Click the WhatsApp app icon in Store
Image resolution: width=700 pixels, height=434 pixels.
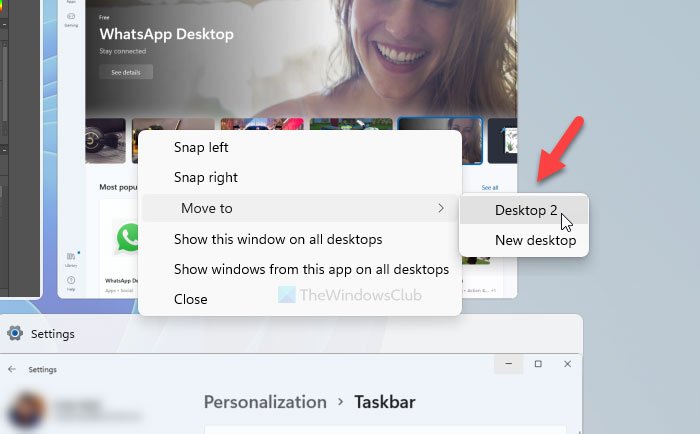(x=127, y=237)
